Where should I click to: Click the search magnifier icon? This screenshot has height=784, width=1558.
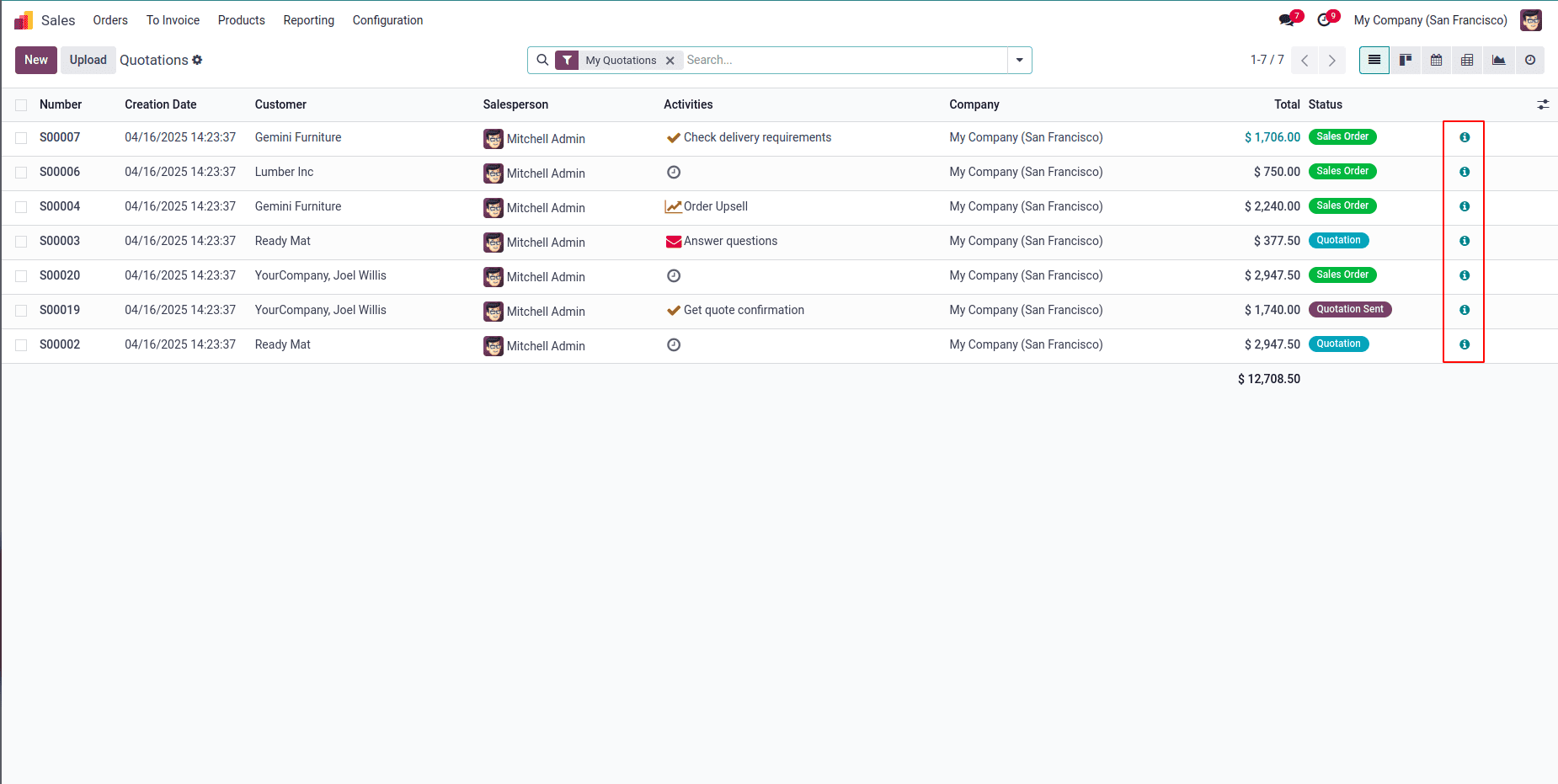click(x=542, y=60)
